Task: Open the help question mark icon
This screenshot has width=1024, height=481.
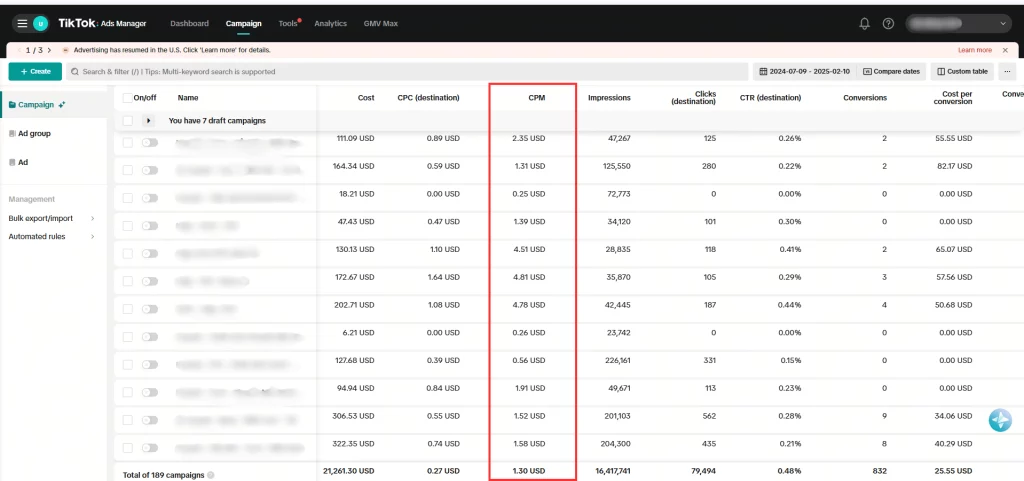Action: (888, 23)
